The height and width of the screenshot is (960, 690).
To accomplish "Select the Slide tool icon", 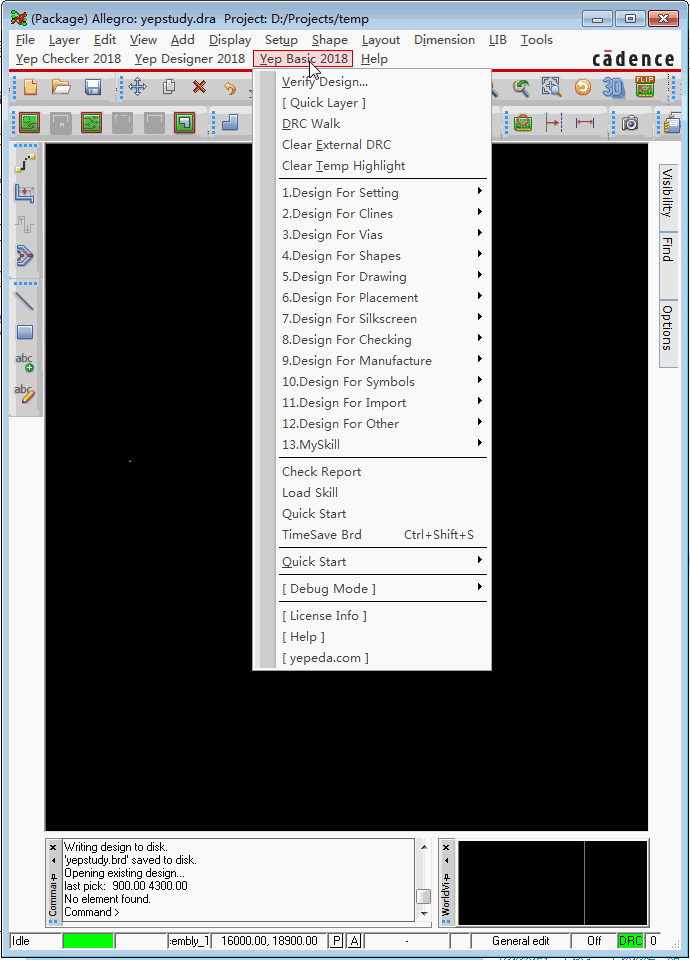I will [x=25, y=193].
